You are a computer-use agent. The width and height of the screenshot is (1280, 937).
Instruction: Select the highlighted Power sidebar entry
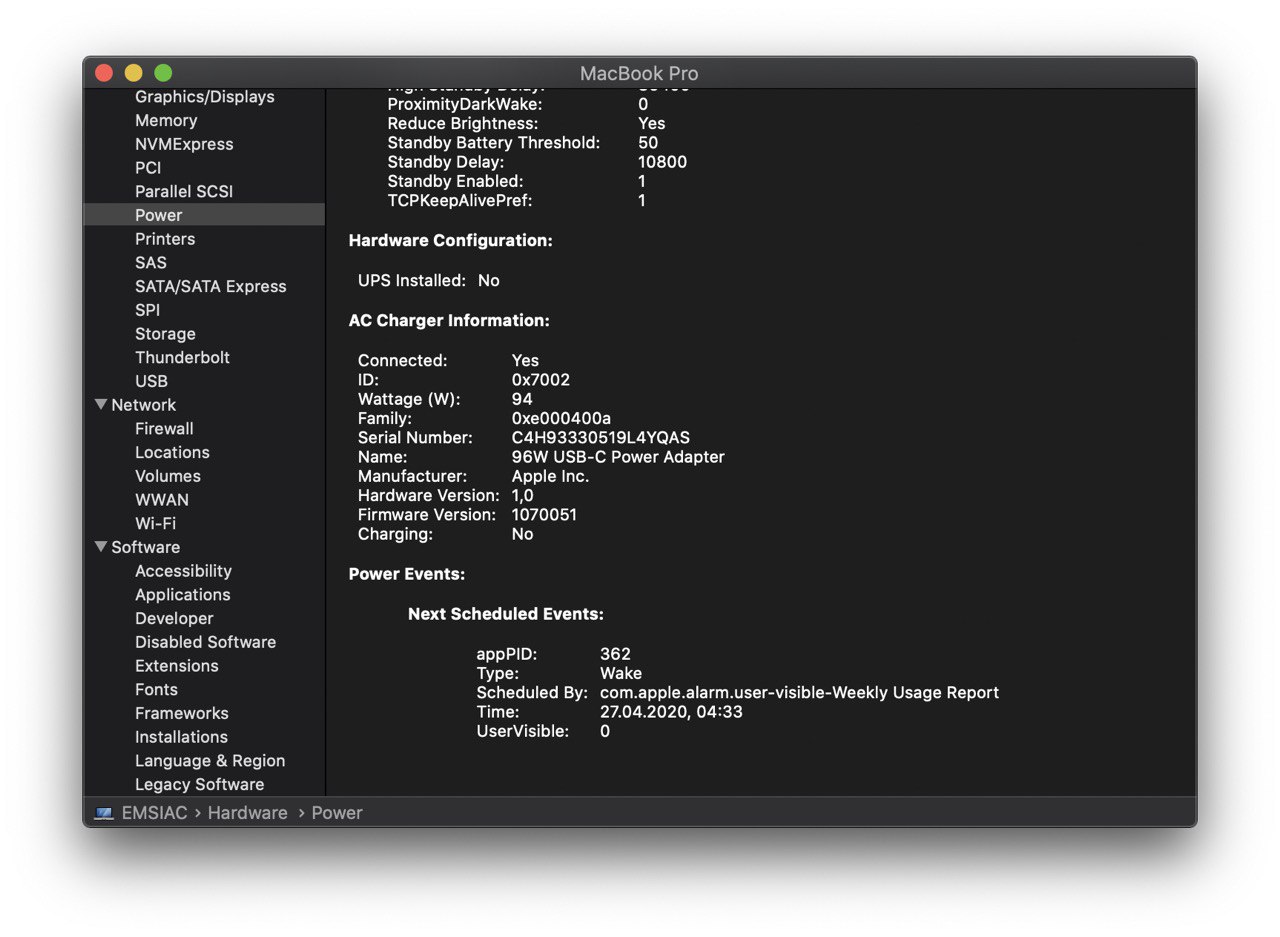coord(204,215)
